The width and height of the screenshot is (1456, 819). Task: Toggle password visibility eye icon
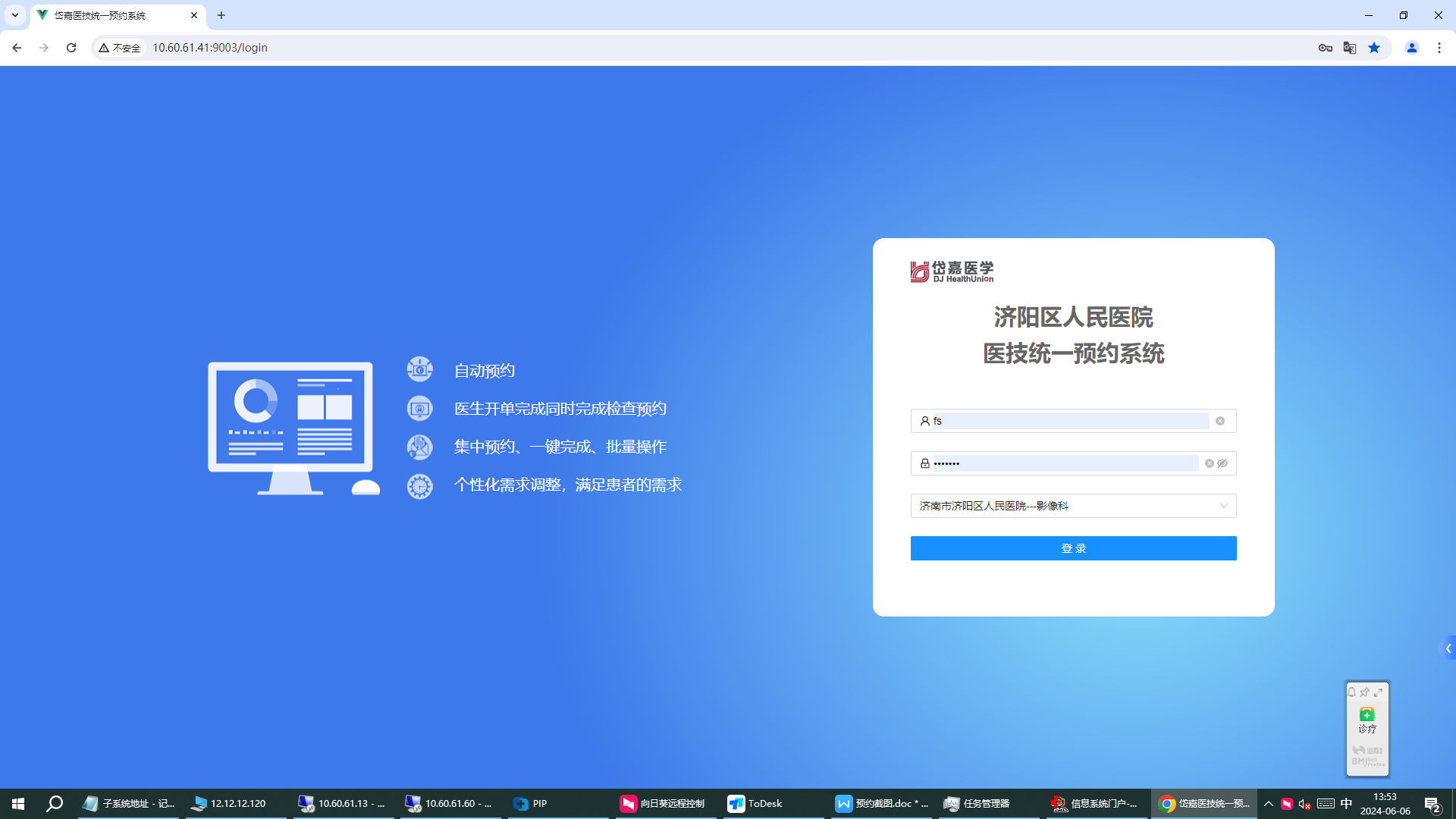(1222, 463)
